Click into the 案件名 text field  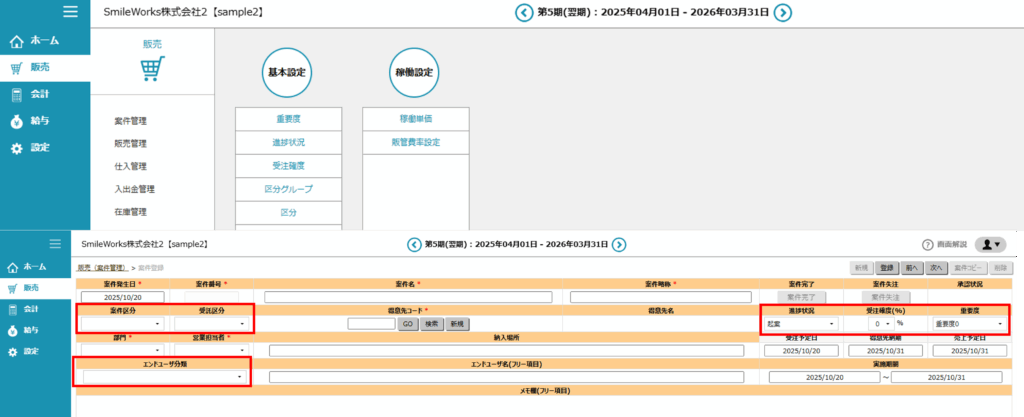coord(408,297)
